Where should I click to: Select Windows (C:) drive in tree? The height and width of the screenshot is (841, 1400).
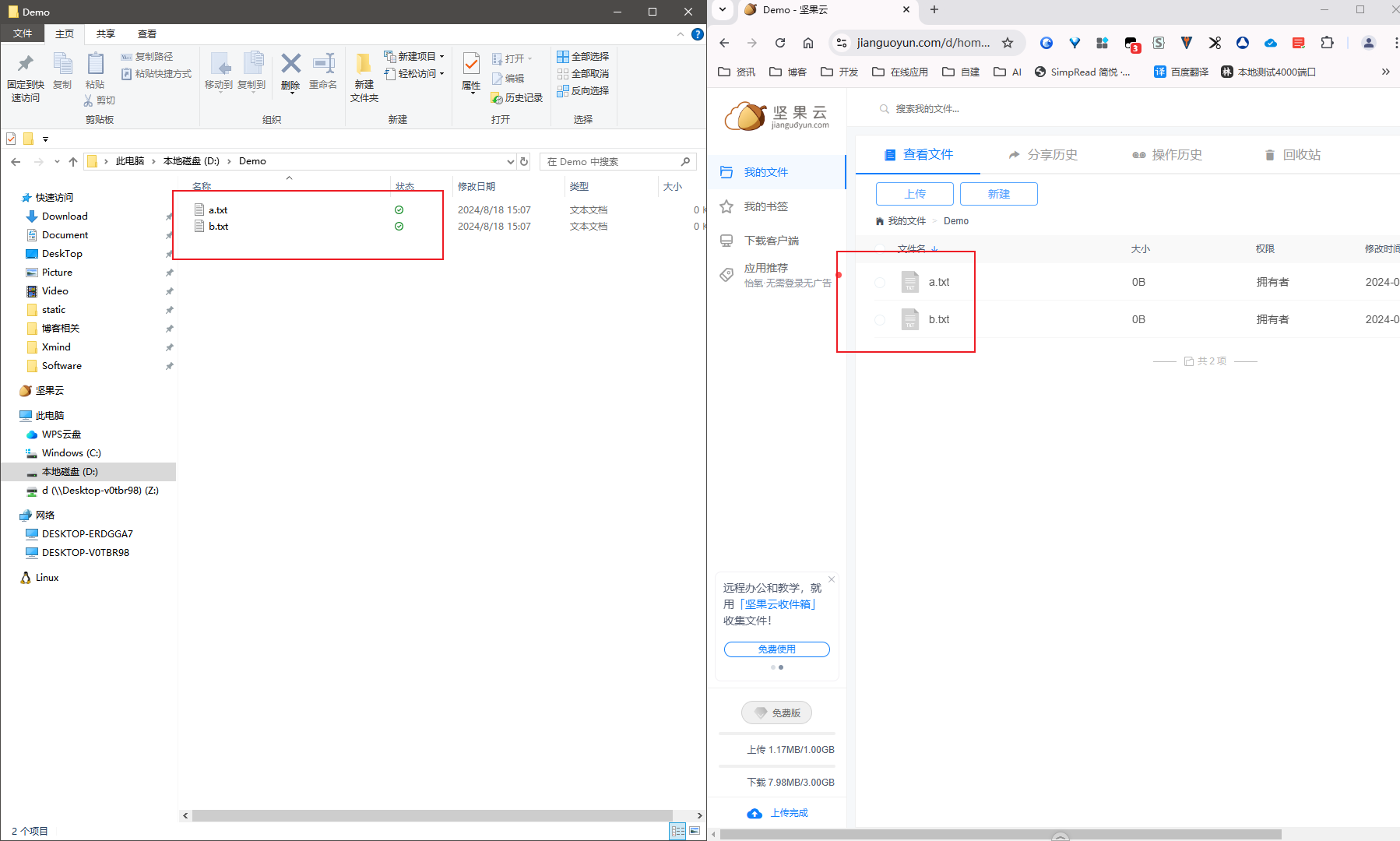pyautogui.click(x=71, y=453)
